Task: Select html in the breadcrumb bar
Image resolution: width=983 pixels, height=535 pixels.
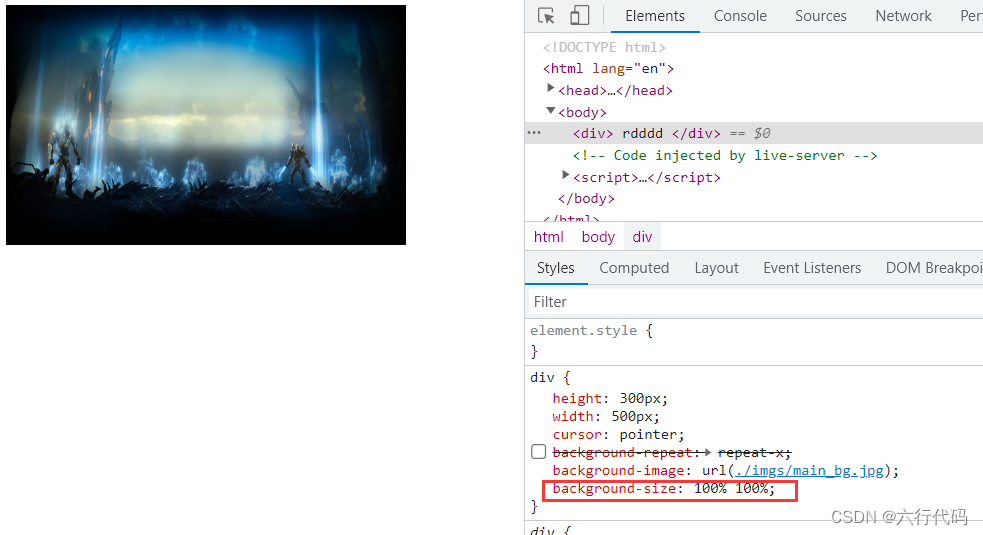Action: pos(549,237)
